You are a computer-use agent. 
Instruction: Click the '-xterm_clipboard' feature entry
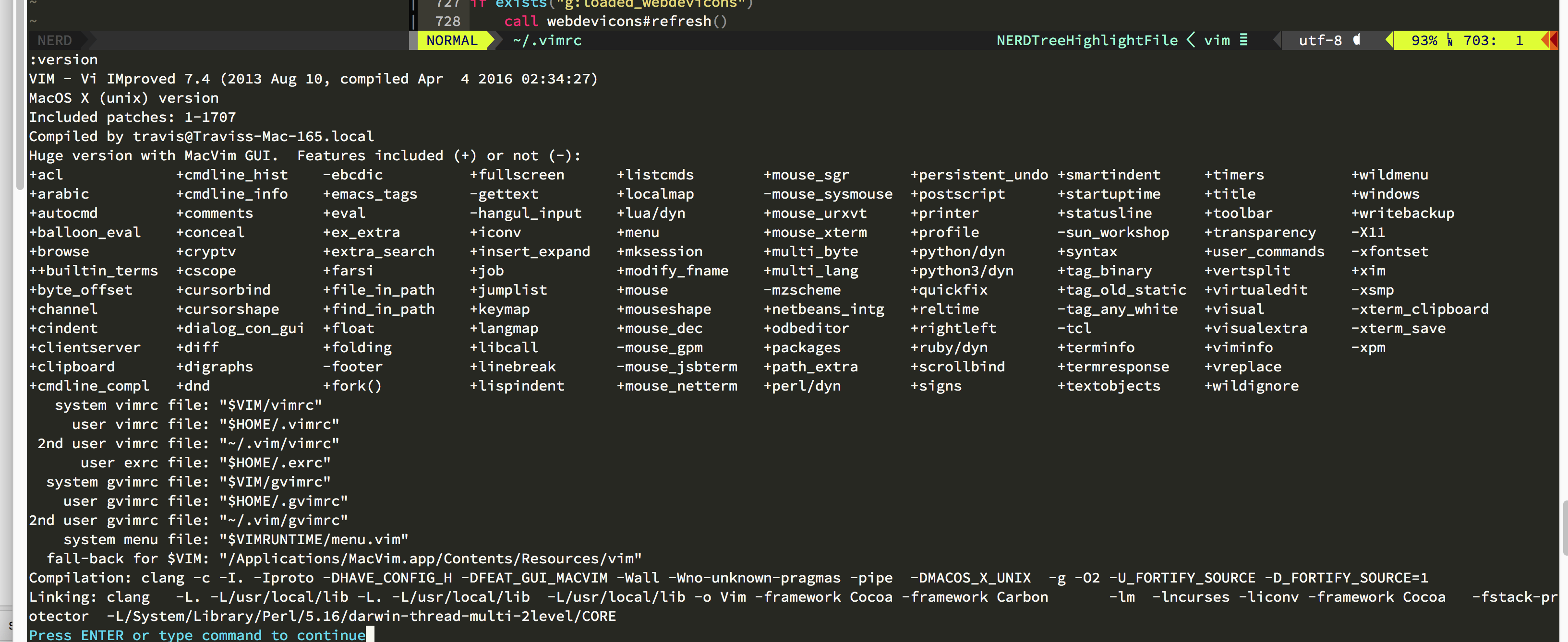click(1420, 309)
